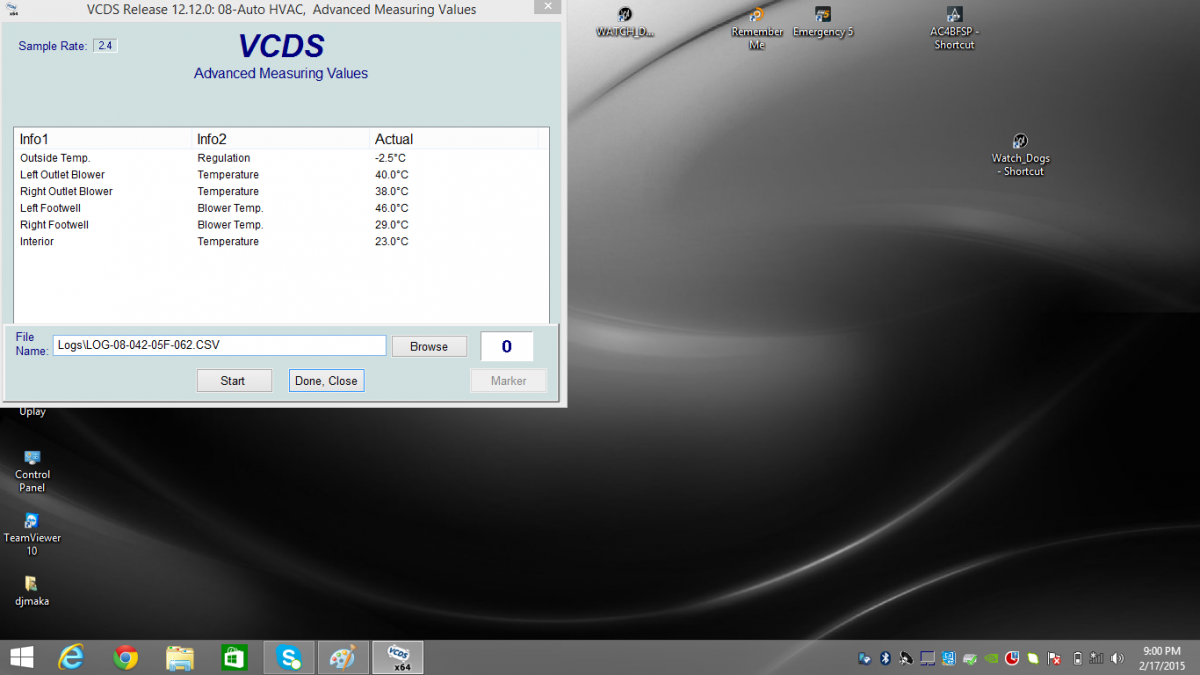
Task: Open the Control Panel desktop icon
Action: [x=32, y=471]
